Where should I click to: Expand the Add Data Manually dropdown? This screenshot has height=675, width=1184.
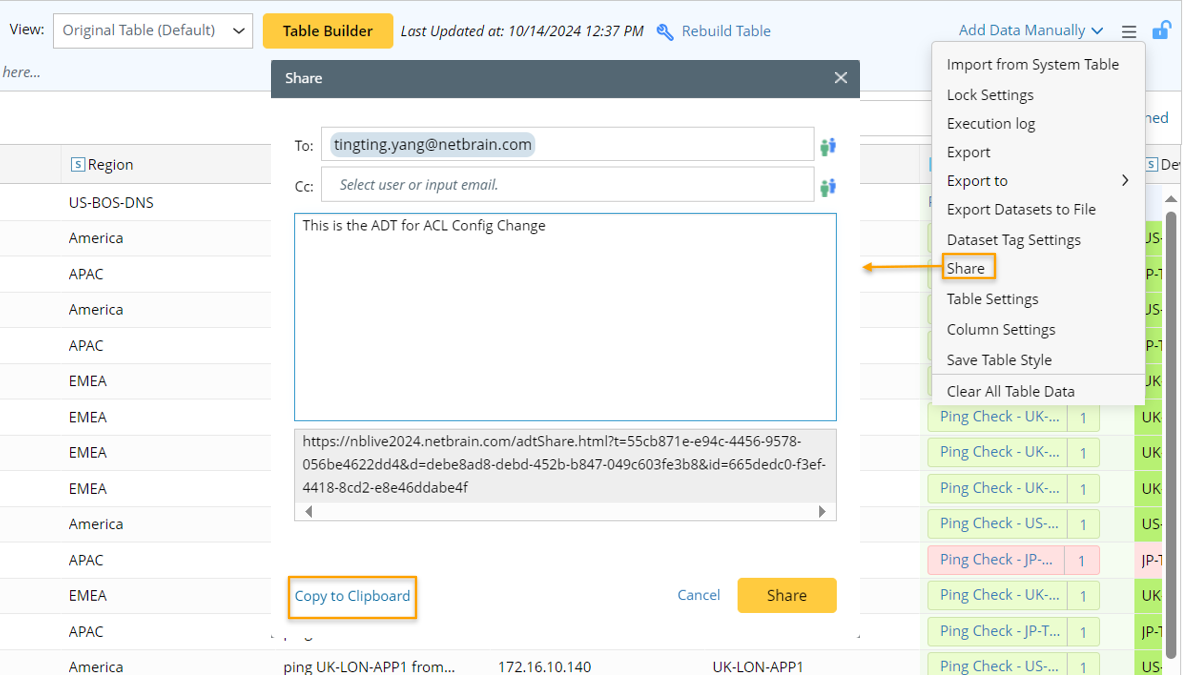[x=1031, y=31]
